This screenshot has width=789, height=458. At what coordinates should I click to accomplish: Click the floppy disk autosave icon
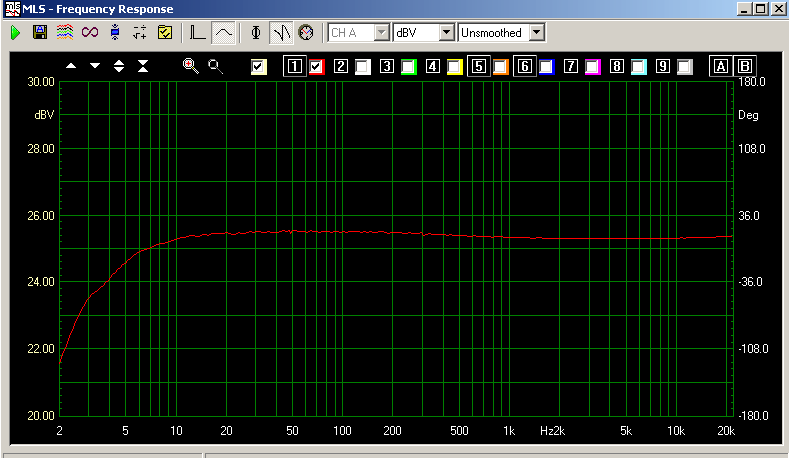click(x=40, y=33)
